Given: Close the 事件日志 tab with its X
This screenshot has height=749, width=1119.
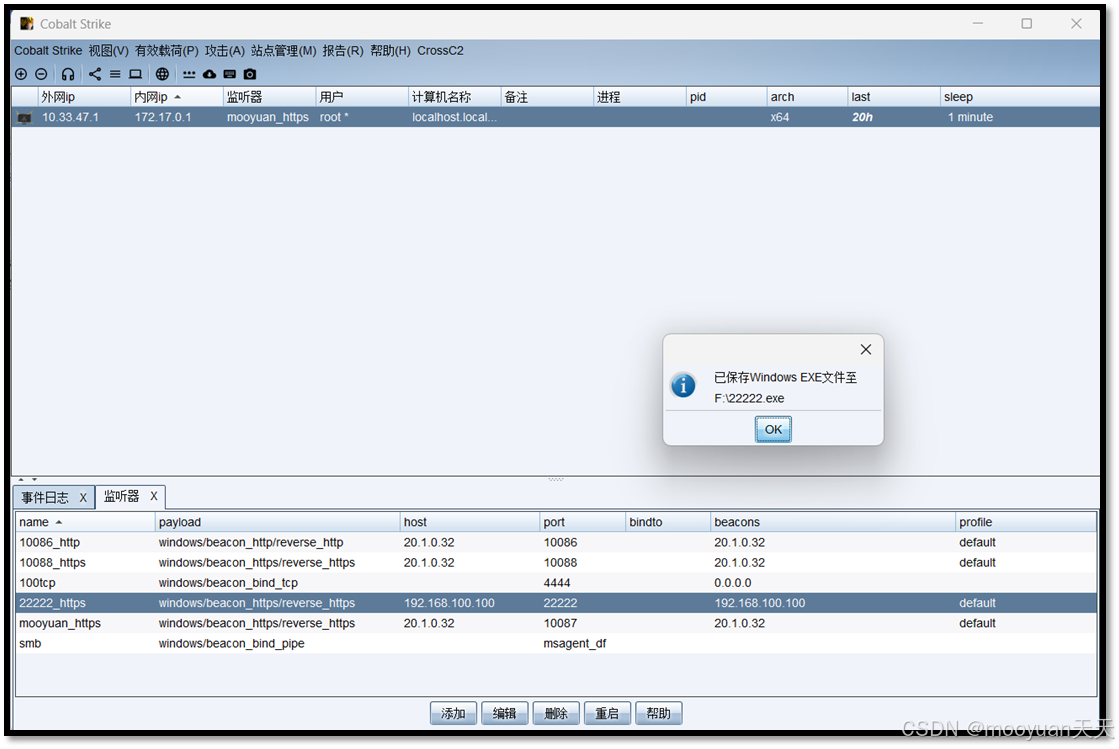Looking at the screenshot, I should [x=83, y=498].
